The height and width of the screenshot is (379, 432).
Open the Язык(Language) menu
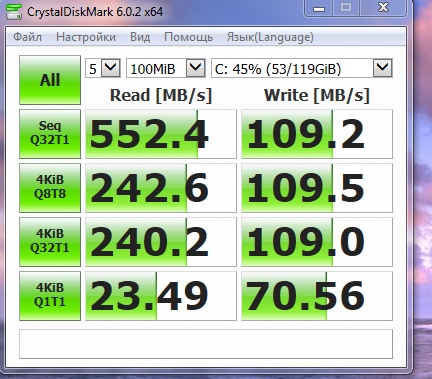(270, 37)
